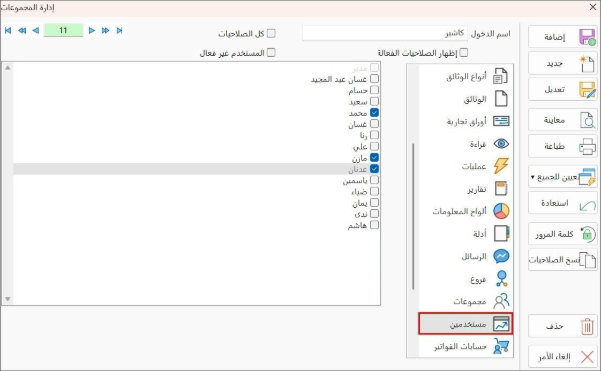This screenshot has height=371, width=601.
Task: Jump back several records double arrow
Action: coord(22,31)
